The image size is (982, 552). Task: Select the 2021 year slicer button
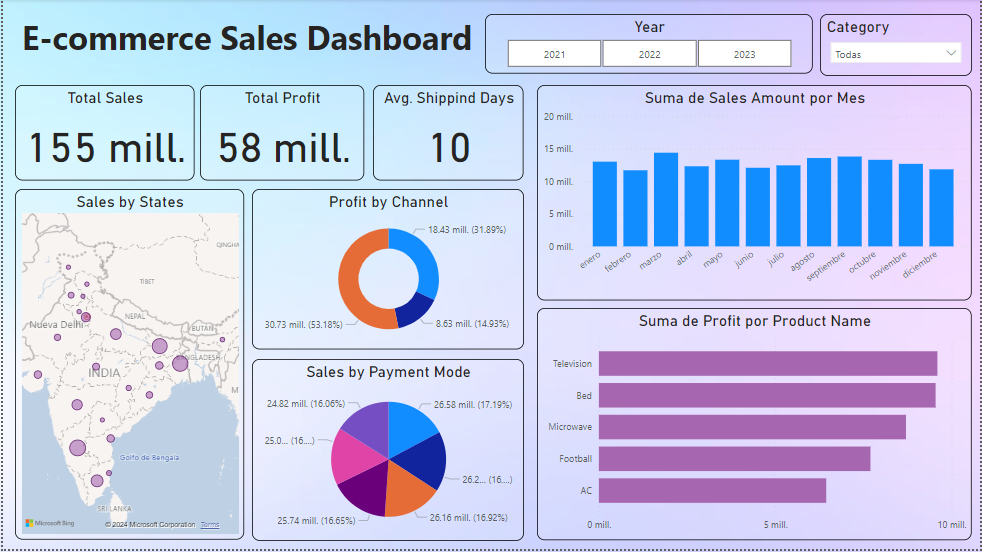(554, 54)
